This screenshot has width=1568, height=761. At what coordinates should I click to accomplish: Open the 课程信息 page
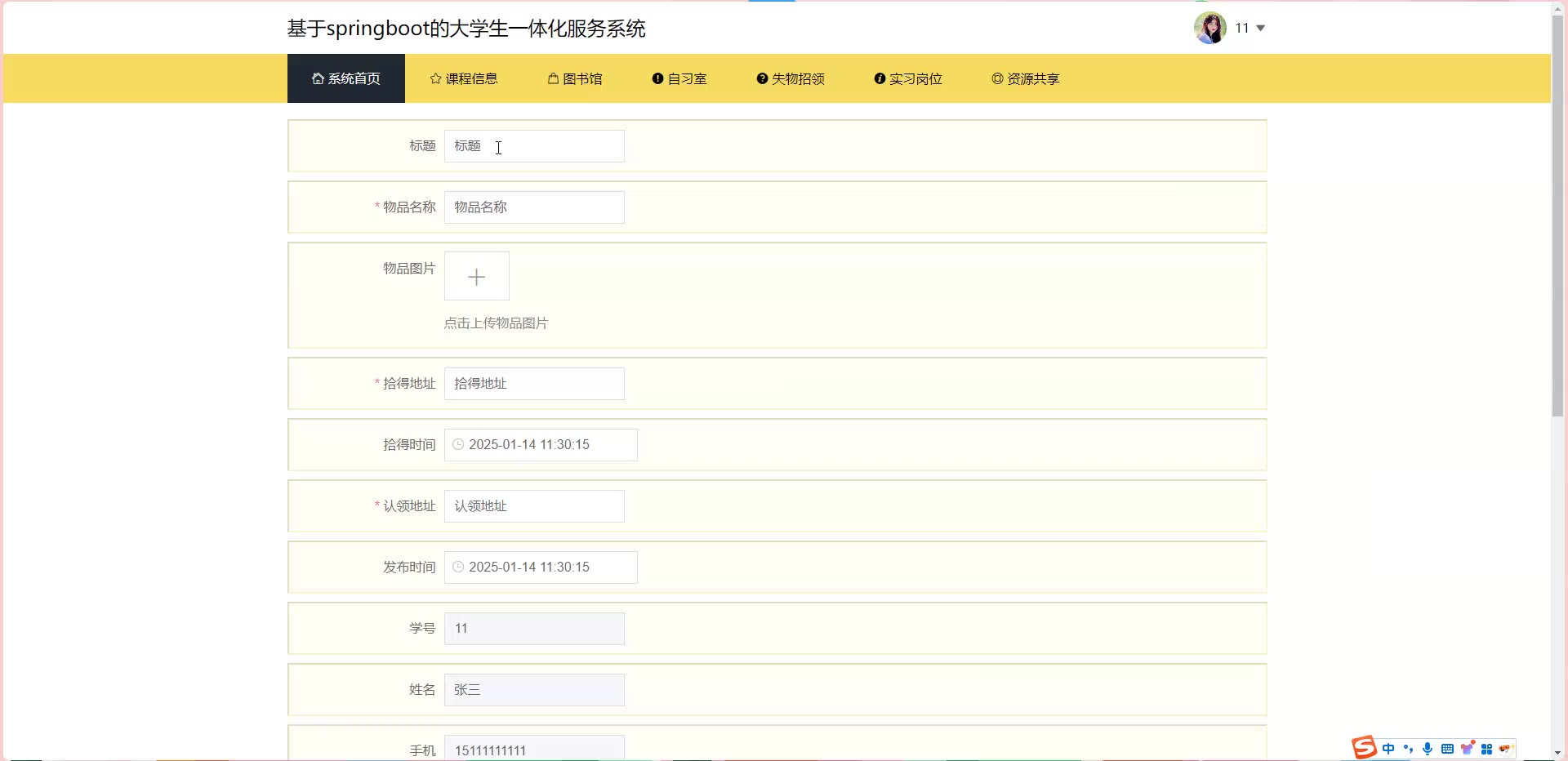pos(463,79)
